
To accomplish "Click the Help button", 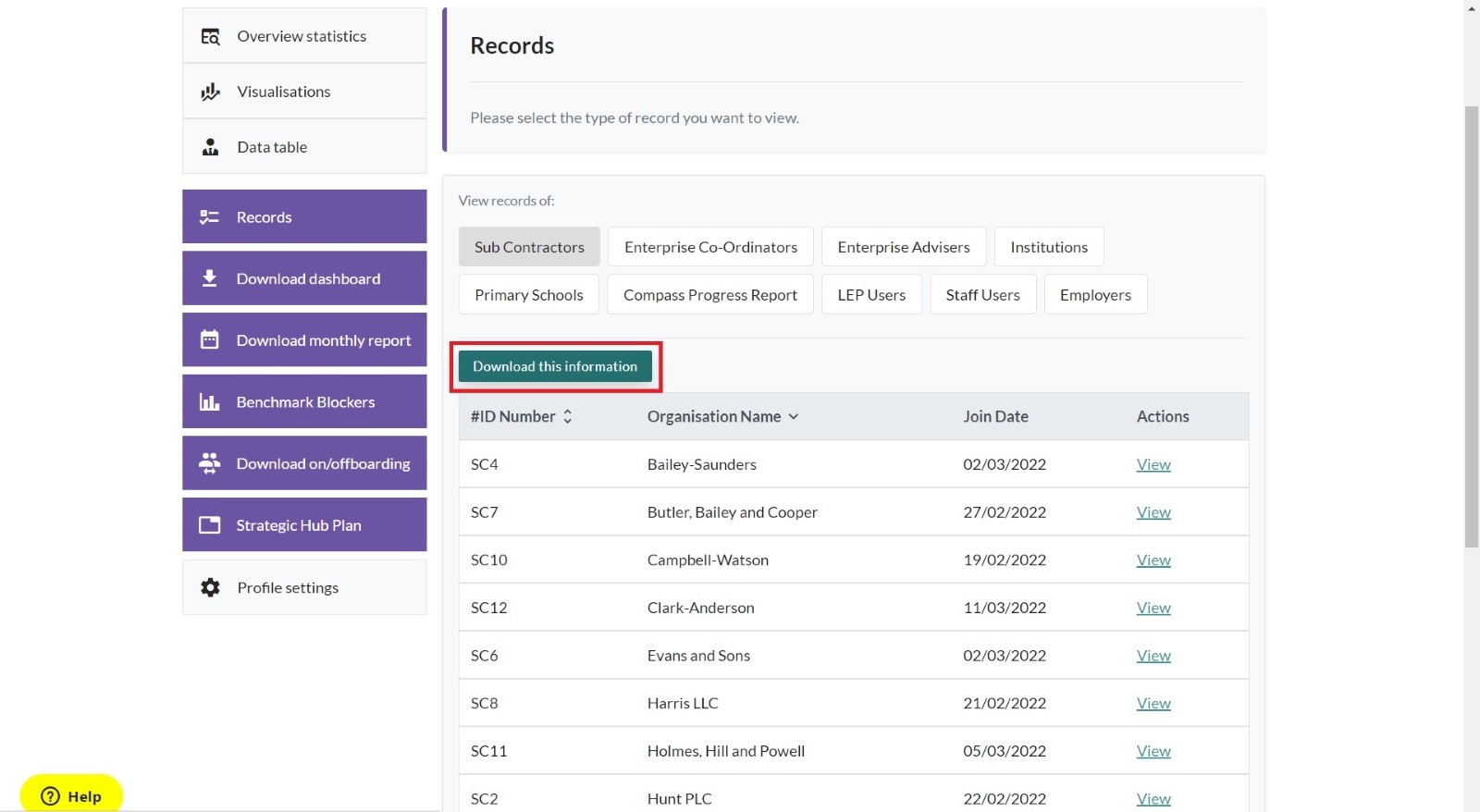I will 71,795.
